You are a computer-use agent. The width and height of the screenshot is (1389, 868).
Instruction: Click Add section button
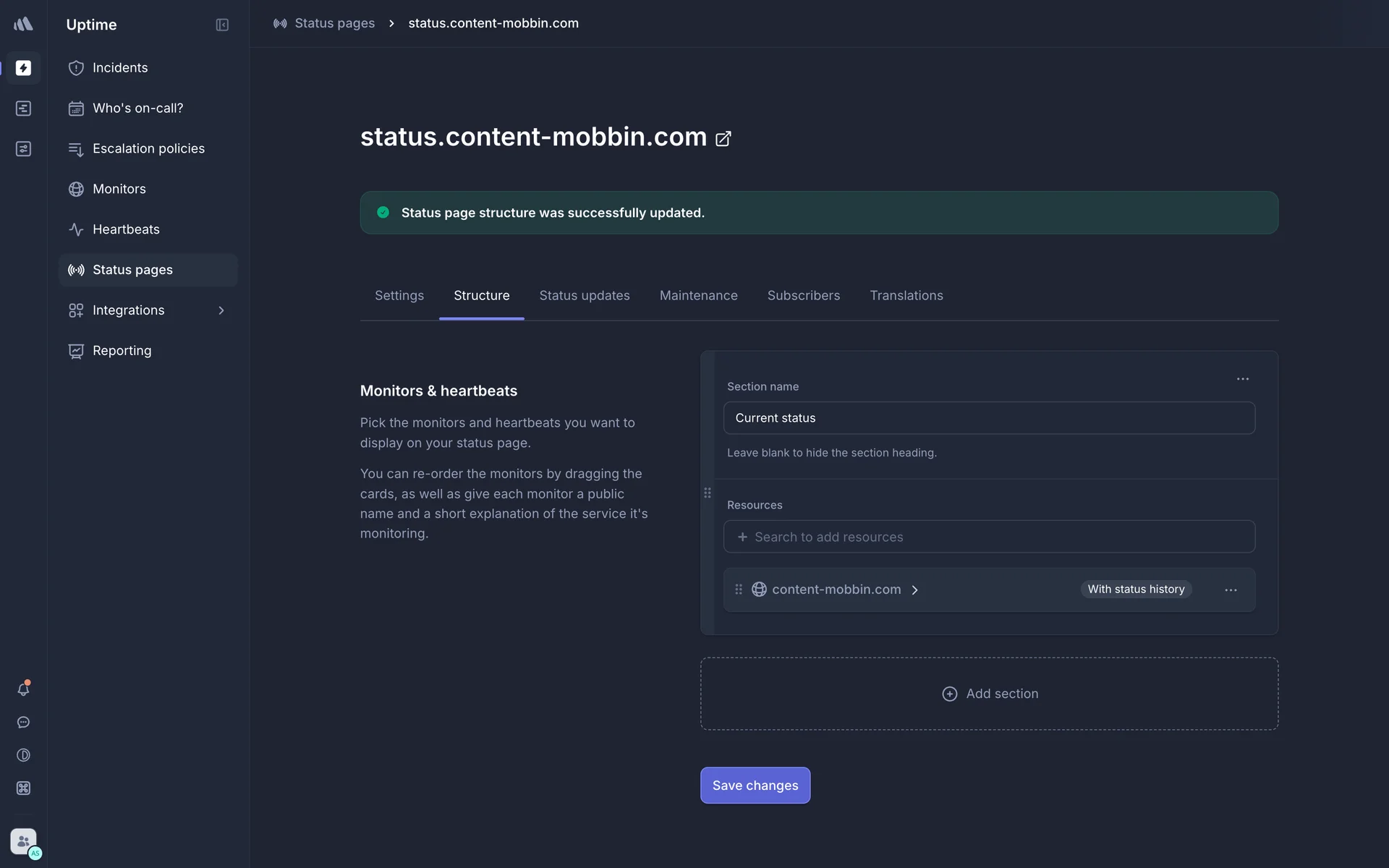click(x=989, y=694)
